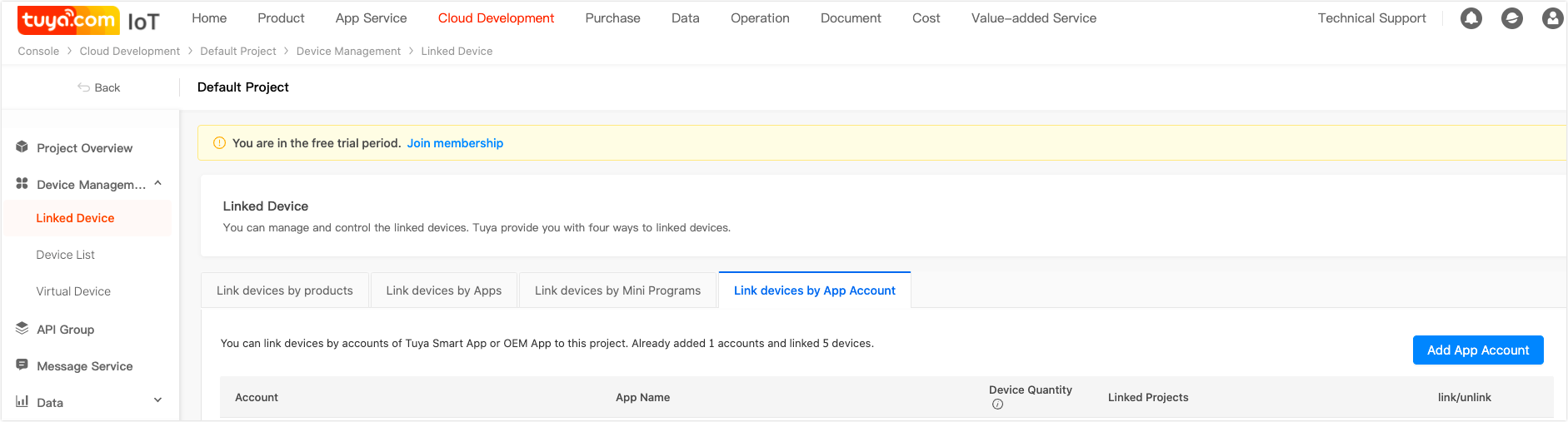Click the API Group layers icon

click(22, 329)
